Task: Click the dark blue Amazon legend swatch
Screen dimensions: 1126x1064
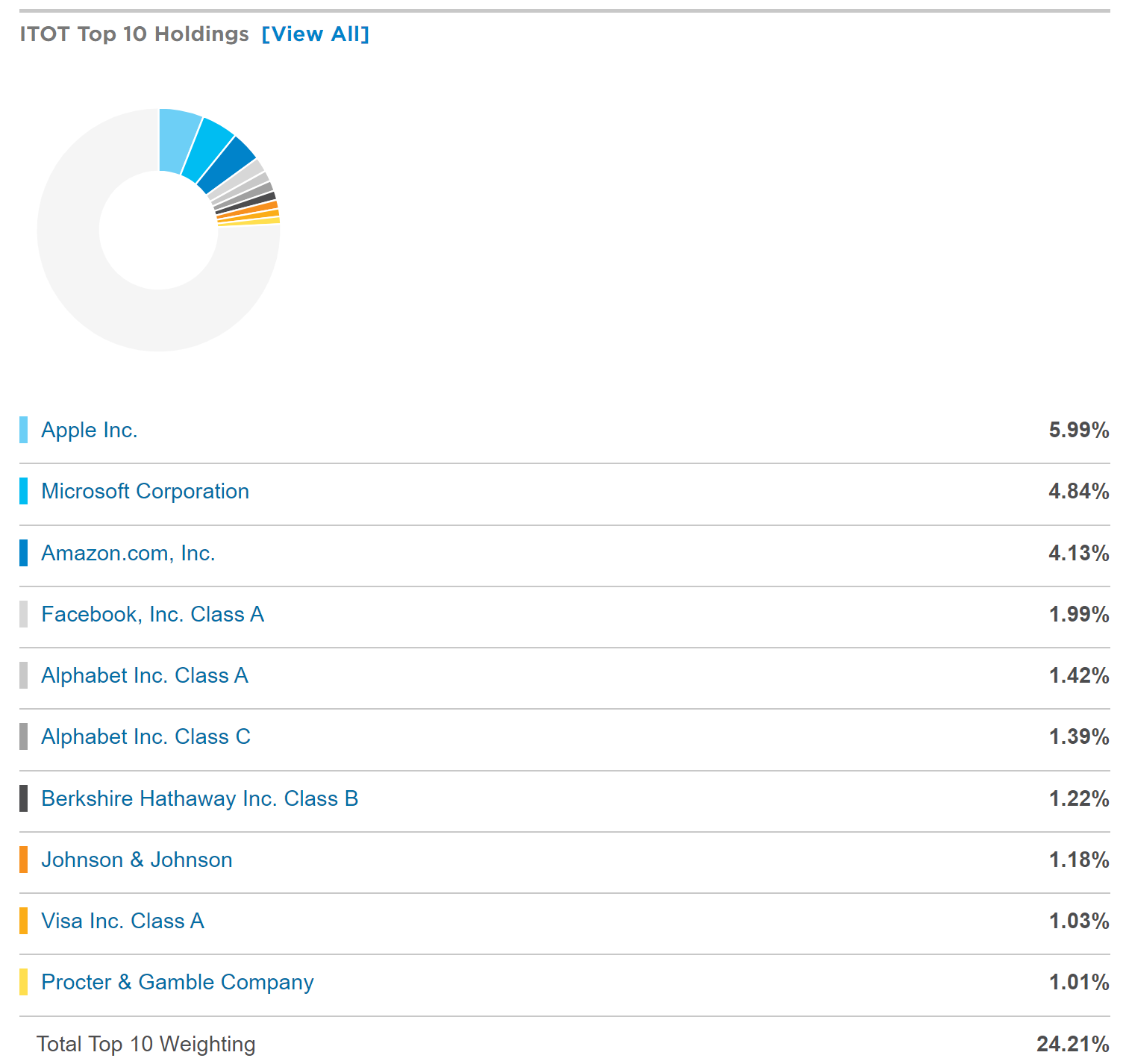Action: pos(24,553)
